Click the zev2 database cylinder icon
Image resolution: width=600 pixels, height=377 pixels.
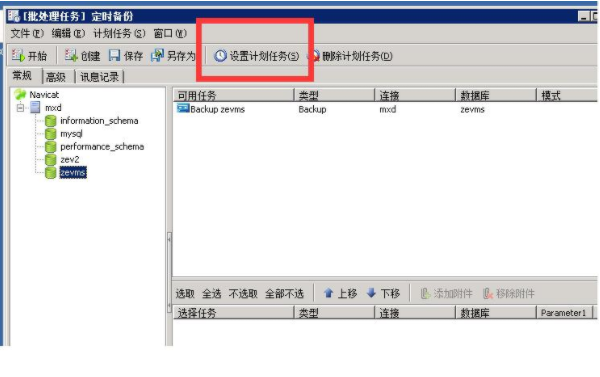coord(50,160)
